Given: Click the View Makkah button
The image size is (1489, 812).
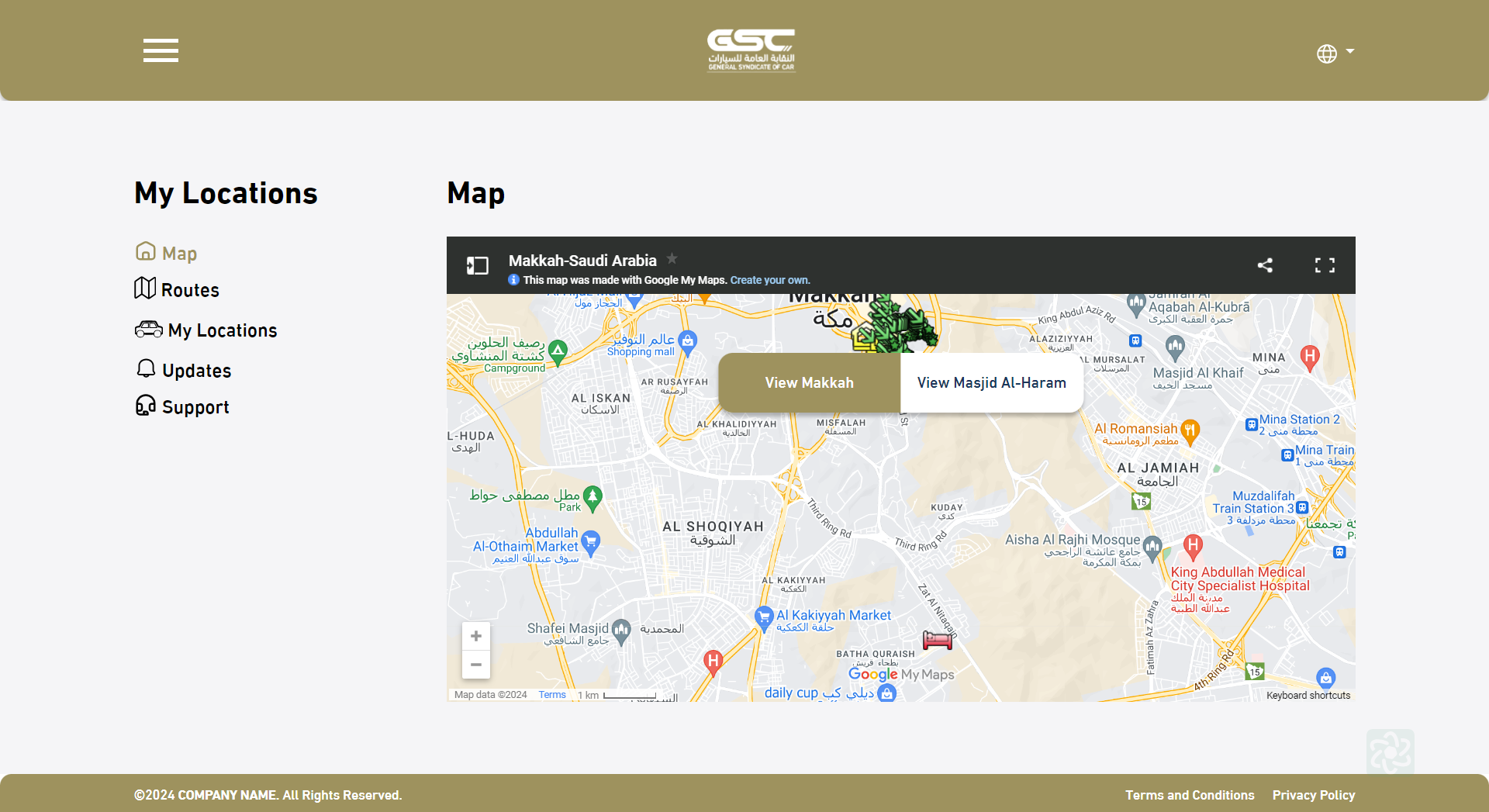Looking at the screenshot, I should (x=809, y=382).
